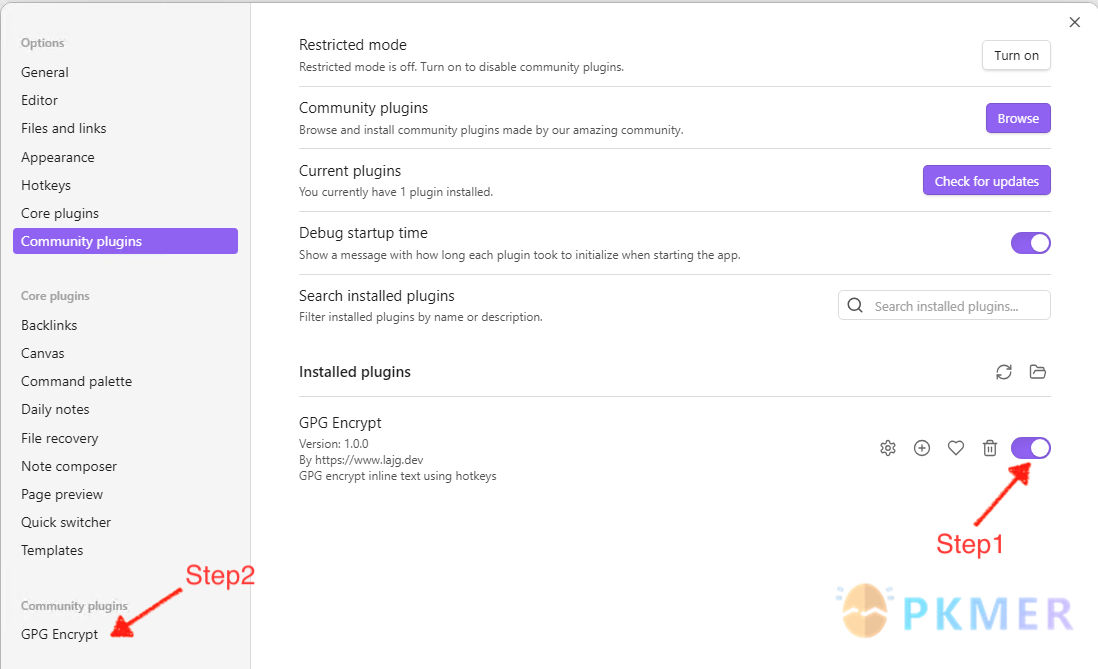This screenshot has width=1098, height=669.
Task: Open GPG Encrypt plugin options gear
Action: tap(888, 448)
